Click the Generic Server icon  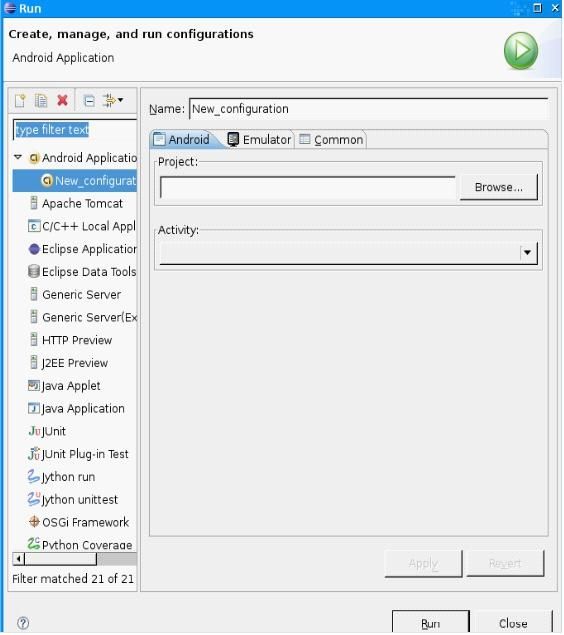tap(34, 294)
